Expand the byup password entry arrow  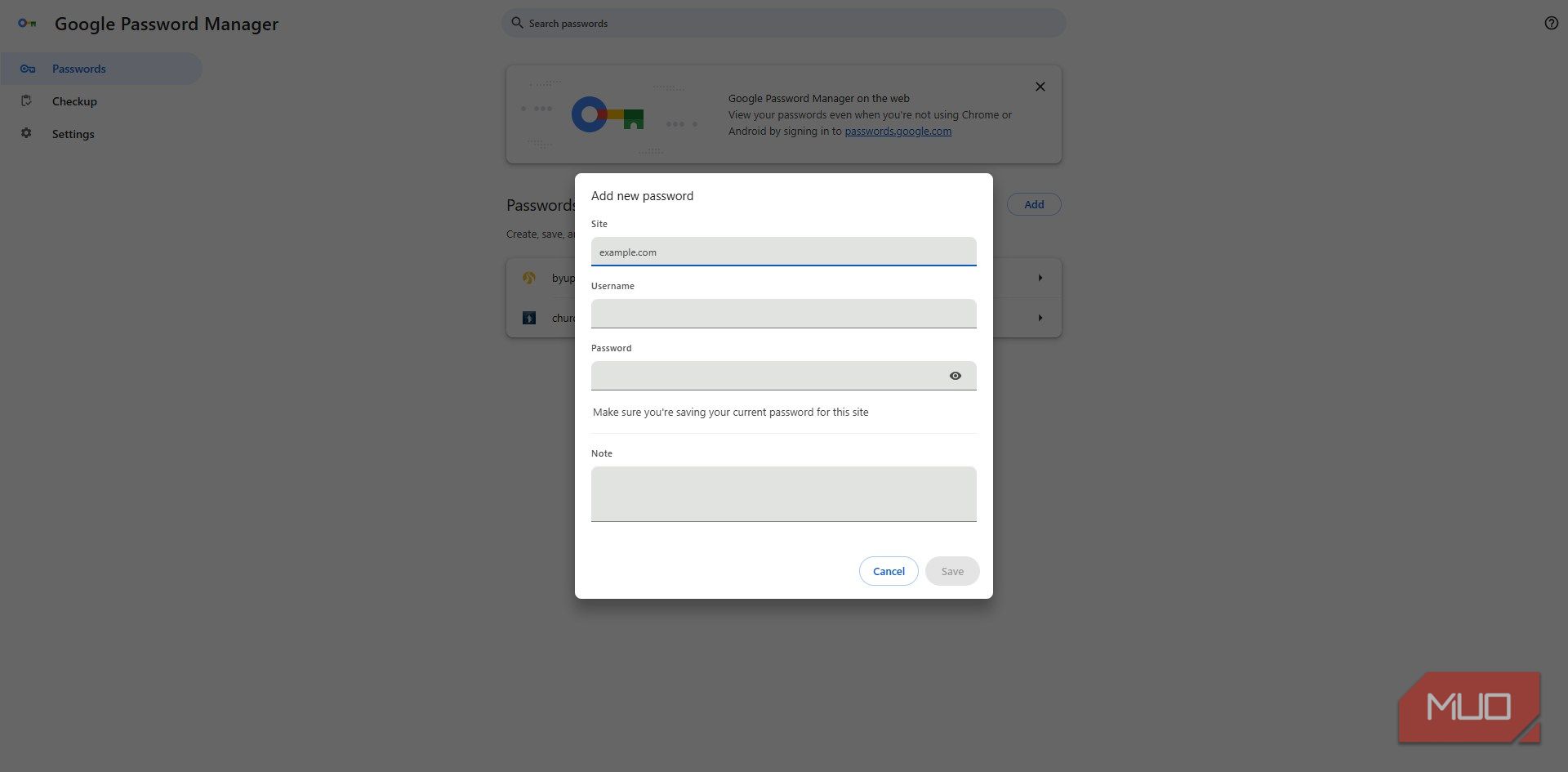click(1040, 278)
